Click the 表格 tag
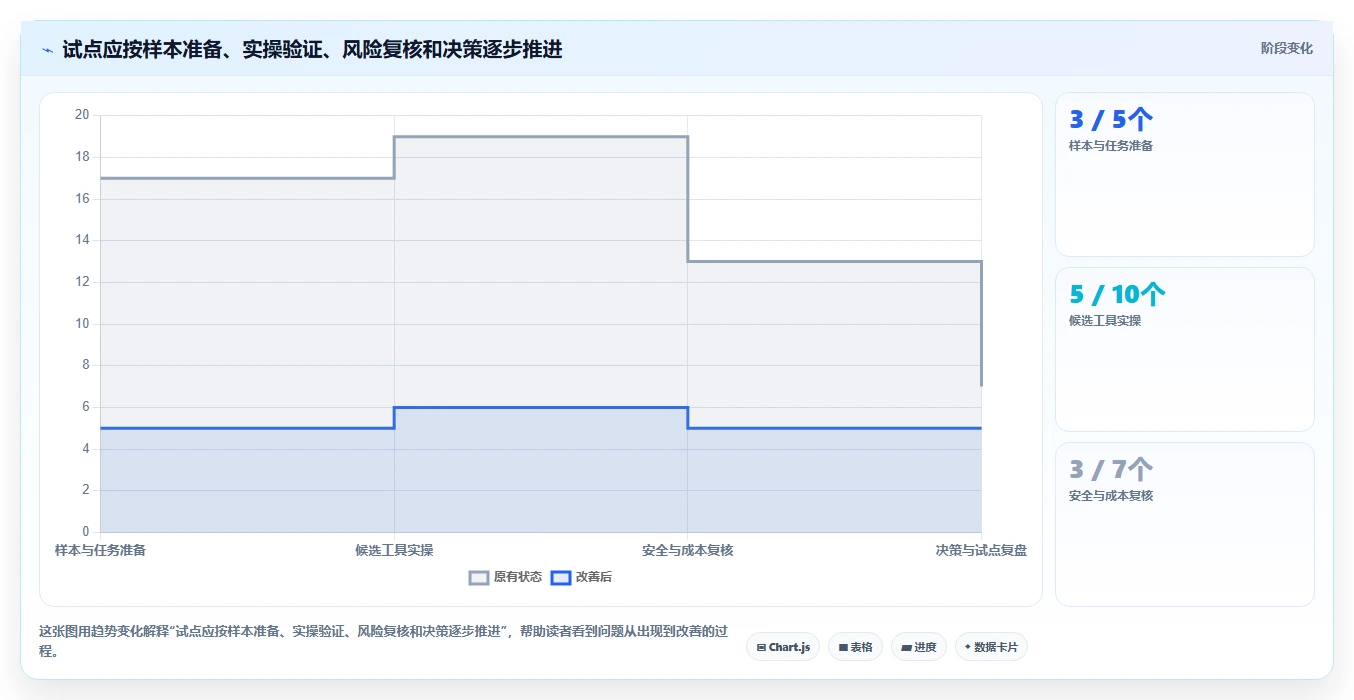The height and width of the screenshot is (700, 1354). [856, 647]
